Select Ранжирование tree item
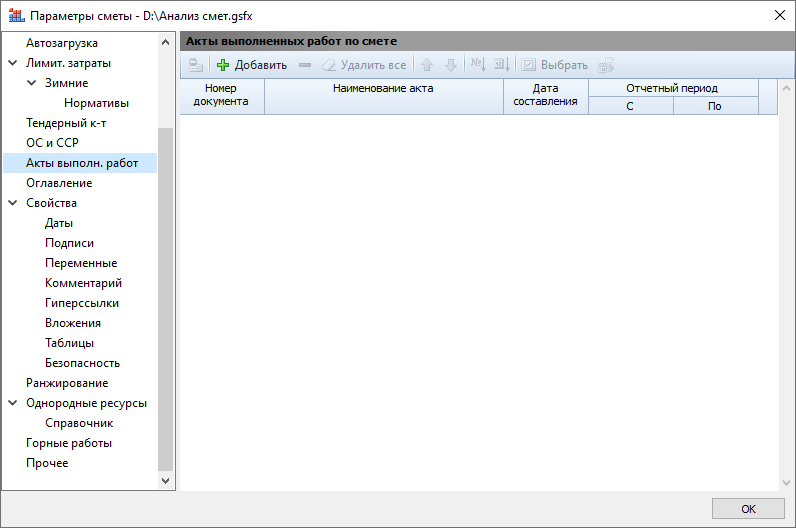The height and width of the screenshot is (528, 796). coord(67,383)
